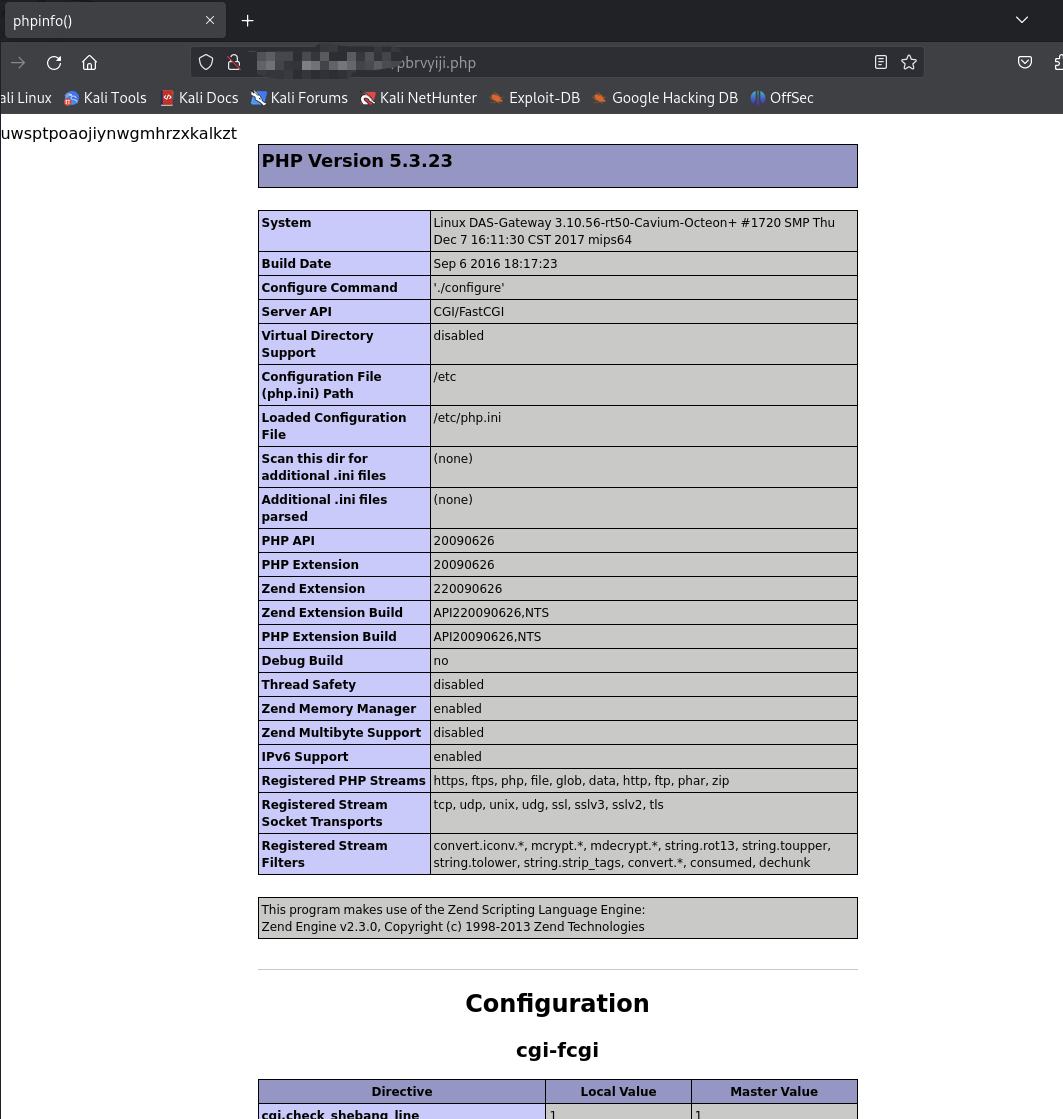The height and width of the screenshot is (1119, 1063).
Task: Click the Kali Linux bookmark
Action: tap(26, 98)
